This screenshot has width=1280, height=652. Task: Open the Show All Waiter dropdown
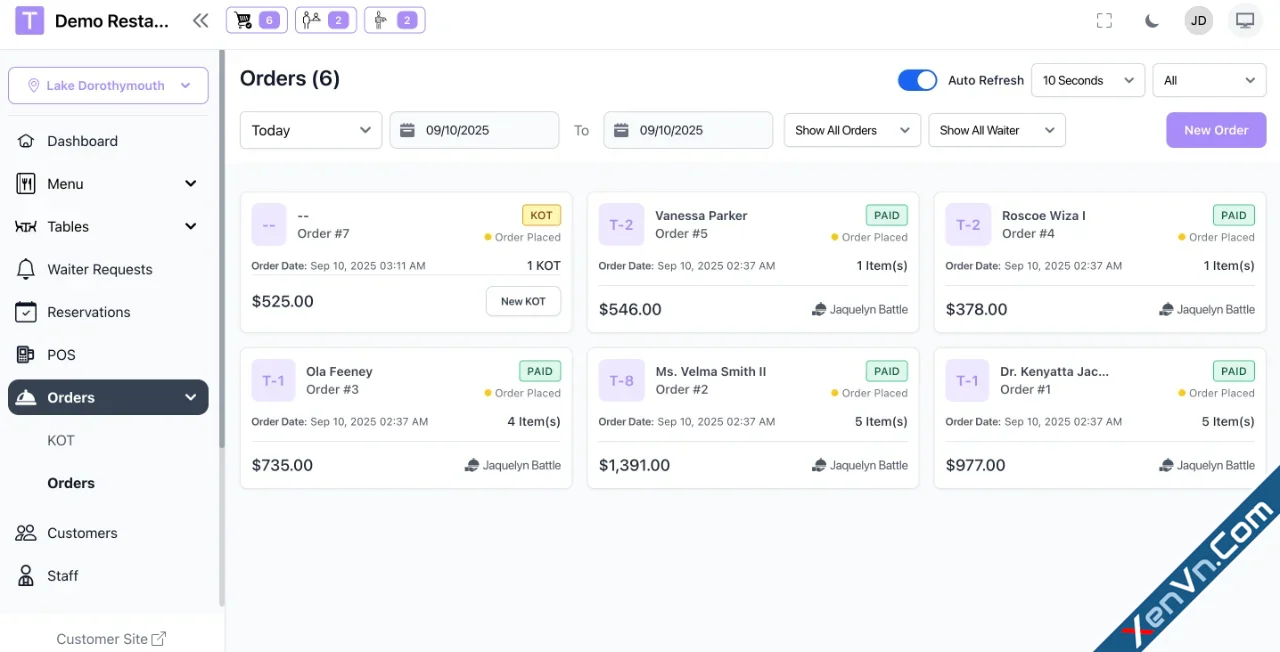996,130
